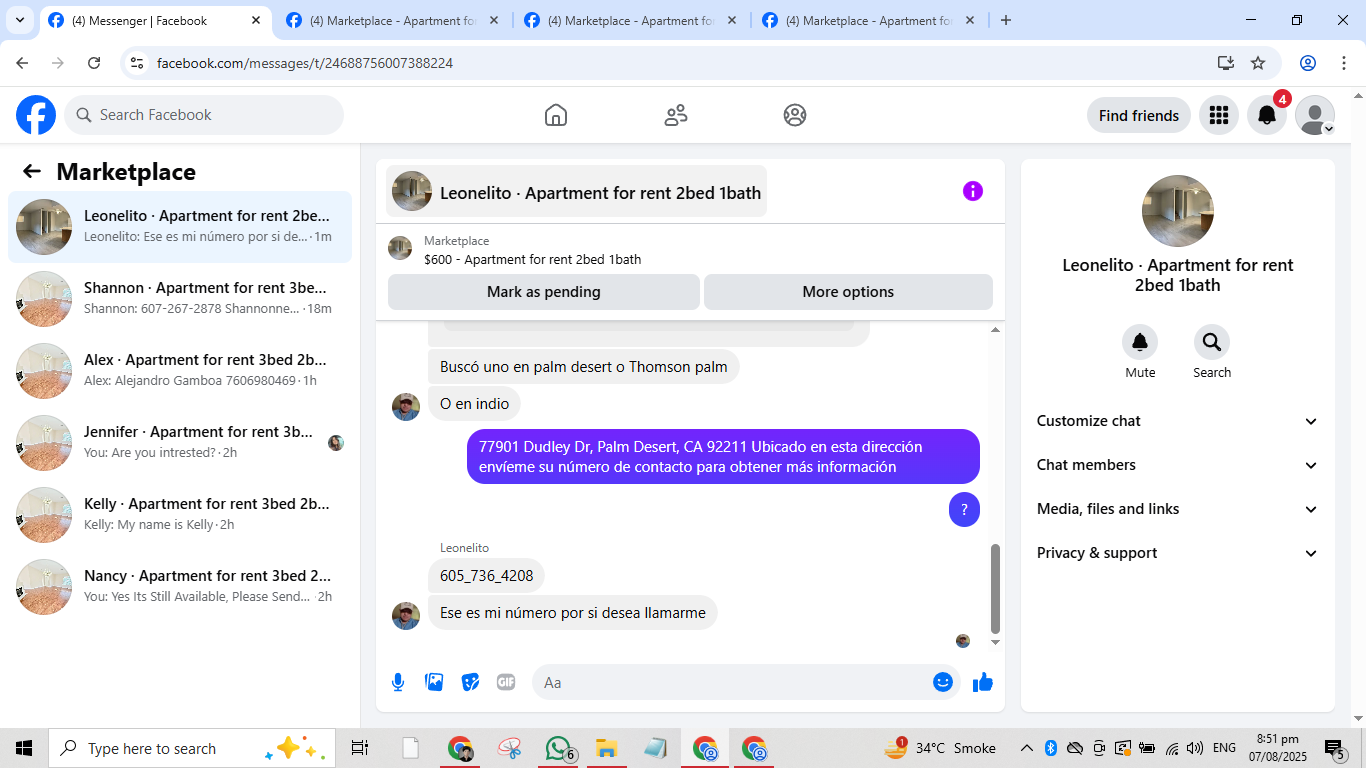This screenshot has height=768, width=1366.
Task: Expand Customize chat section
Action: (x=1177, y=421)
